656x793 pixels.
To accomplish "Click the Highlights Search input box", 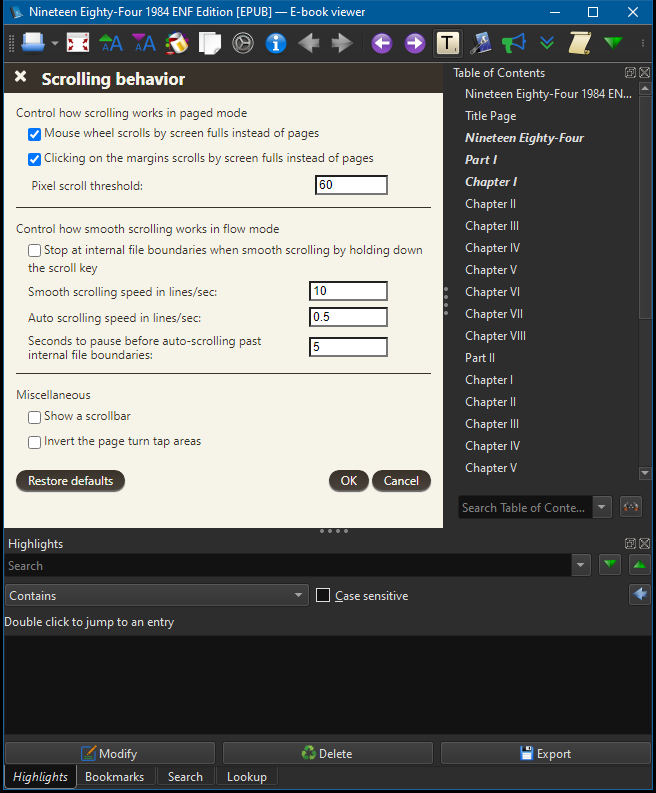I will click(x=288, y=565).
